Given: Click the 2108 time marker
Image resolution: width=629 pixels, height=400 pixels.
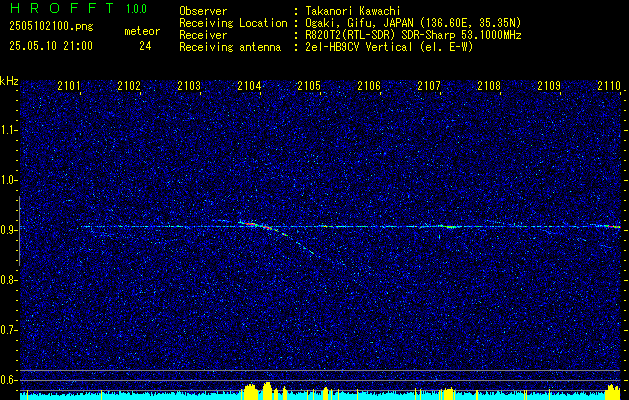Looking at the screenshot, I should pos(489,86).
